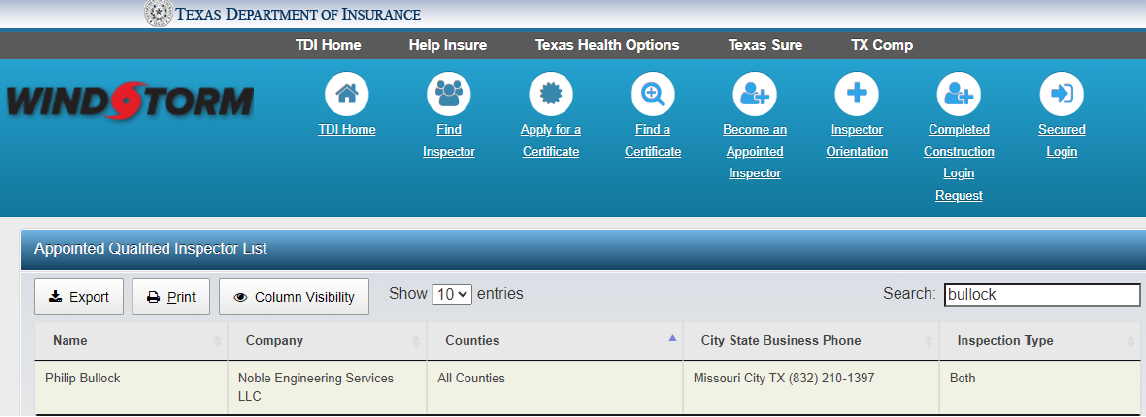1146x417 pixels.
Task: Go to Texas Health Options menu item
Action: pos(607,45)
